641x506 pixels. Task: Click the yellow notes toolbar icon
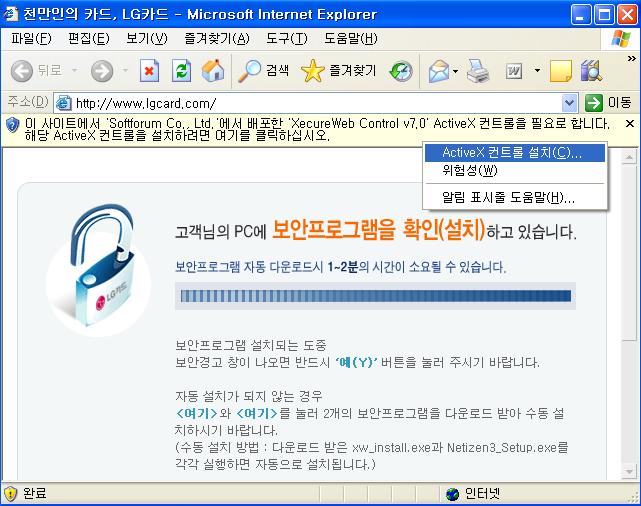click(561, 71)
